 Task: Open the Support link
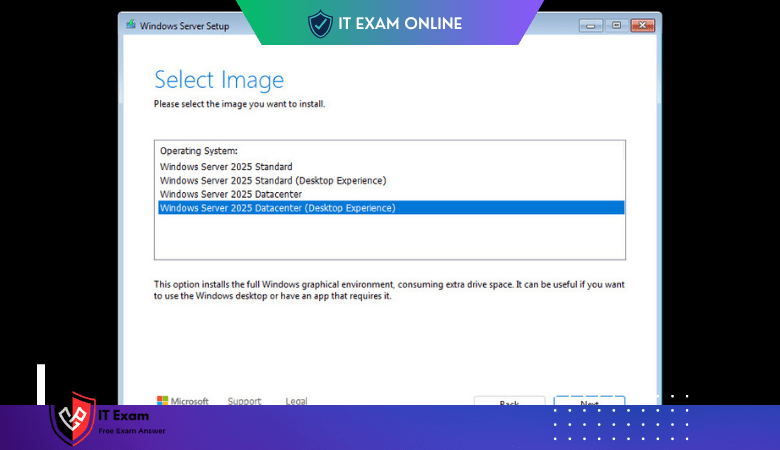[x=244, y=401]
